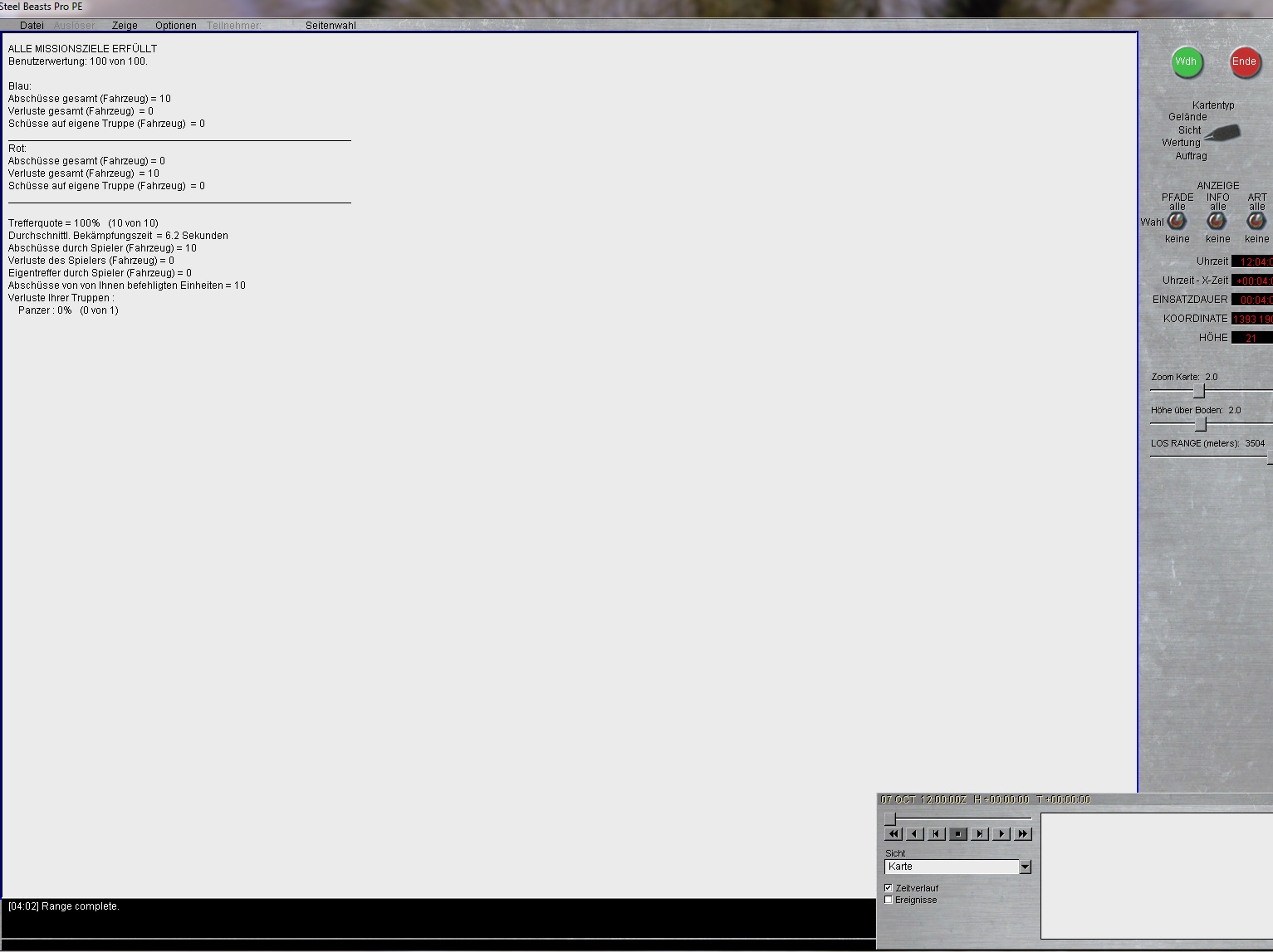Image resolution: width=1273 pixels, height=952 pixels.
Task: Open the Optionen menu
Action: tap(175, 26)
